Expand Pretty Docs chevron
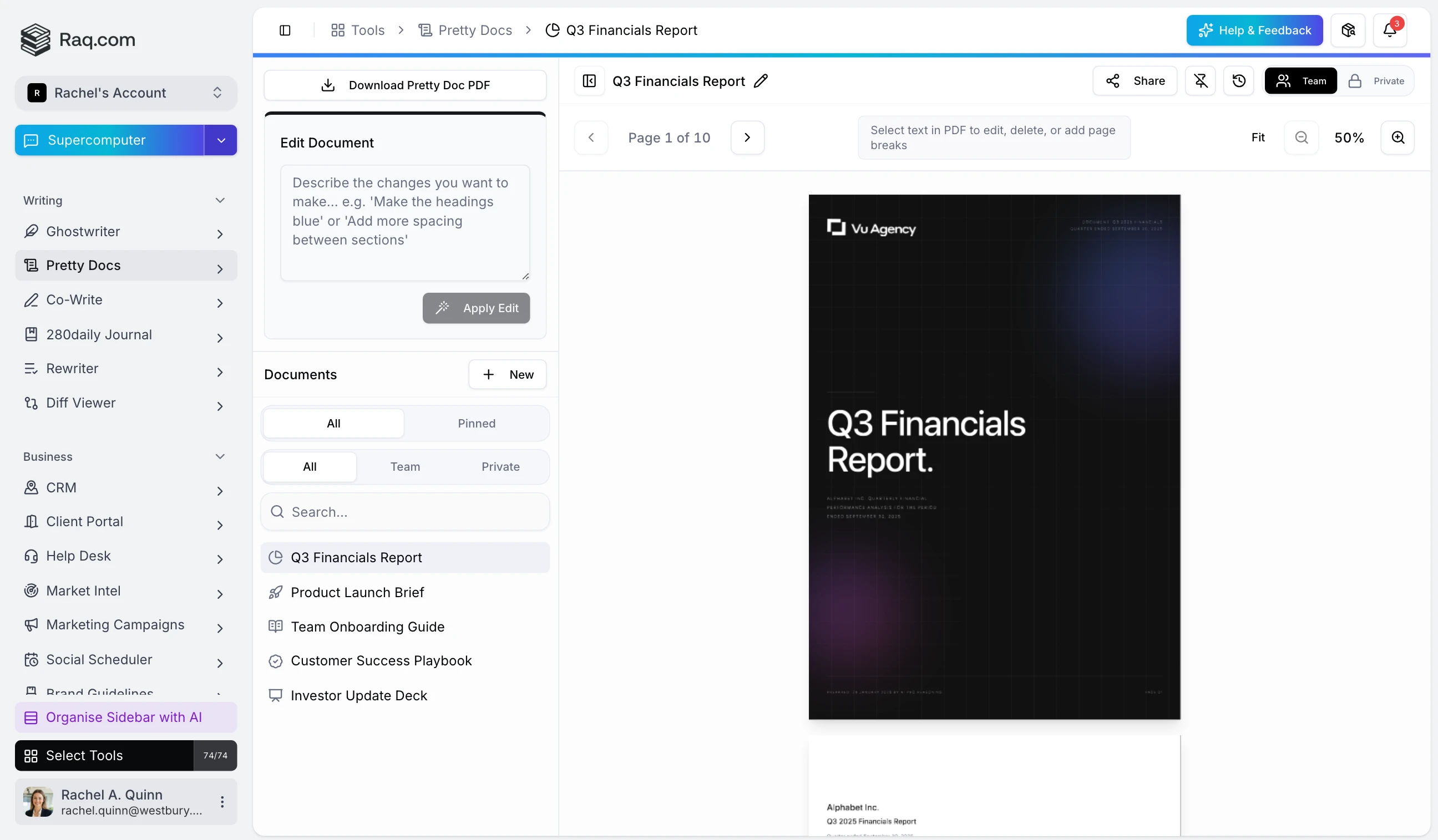The width and height of the screenshot is (1438, 840). [x=220, y=268]
